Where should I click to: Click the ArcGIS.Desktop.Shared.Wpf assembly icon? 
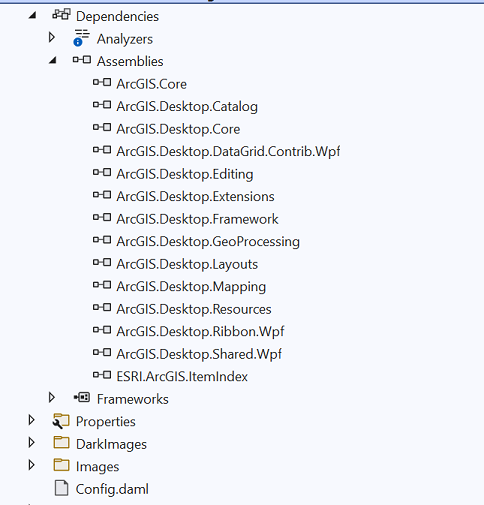[102, 352]
